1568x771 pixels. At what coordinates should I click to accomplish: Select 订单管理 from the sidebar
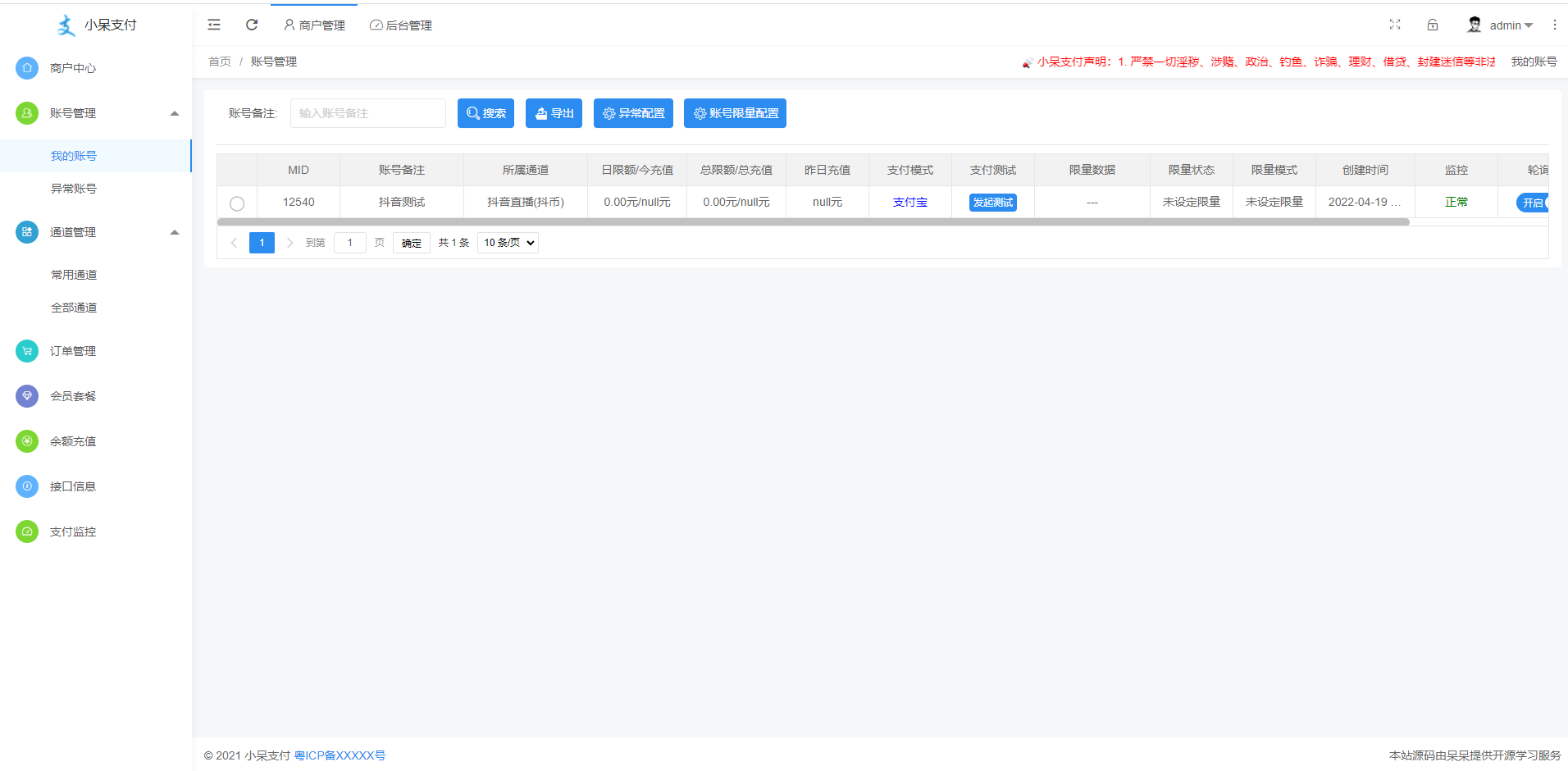pos(72,350)
